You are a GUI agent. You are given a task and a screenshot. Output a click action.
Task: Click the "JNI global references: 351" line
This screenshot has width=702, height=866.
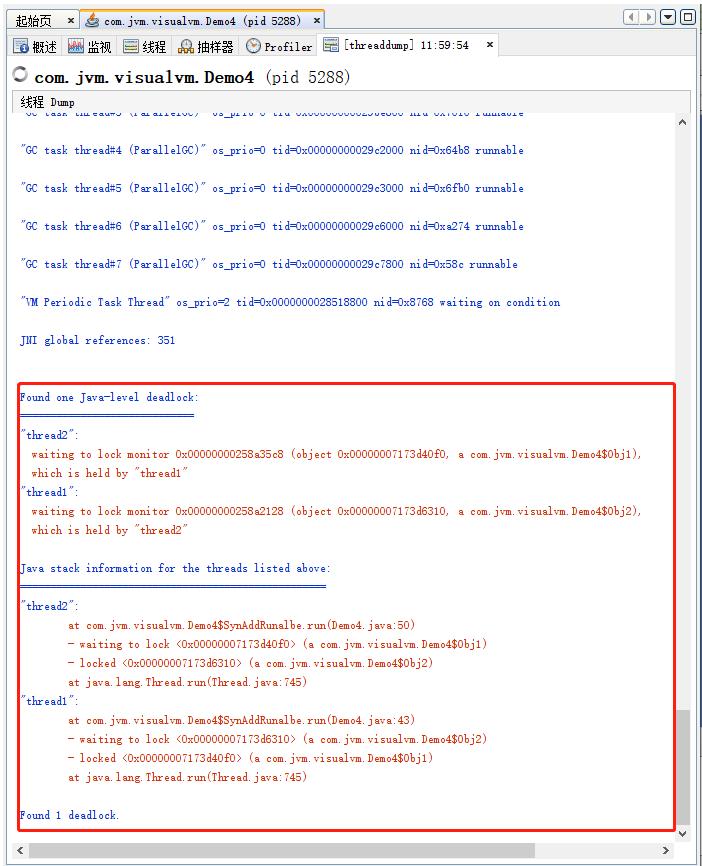98,340
